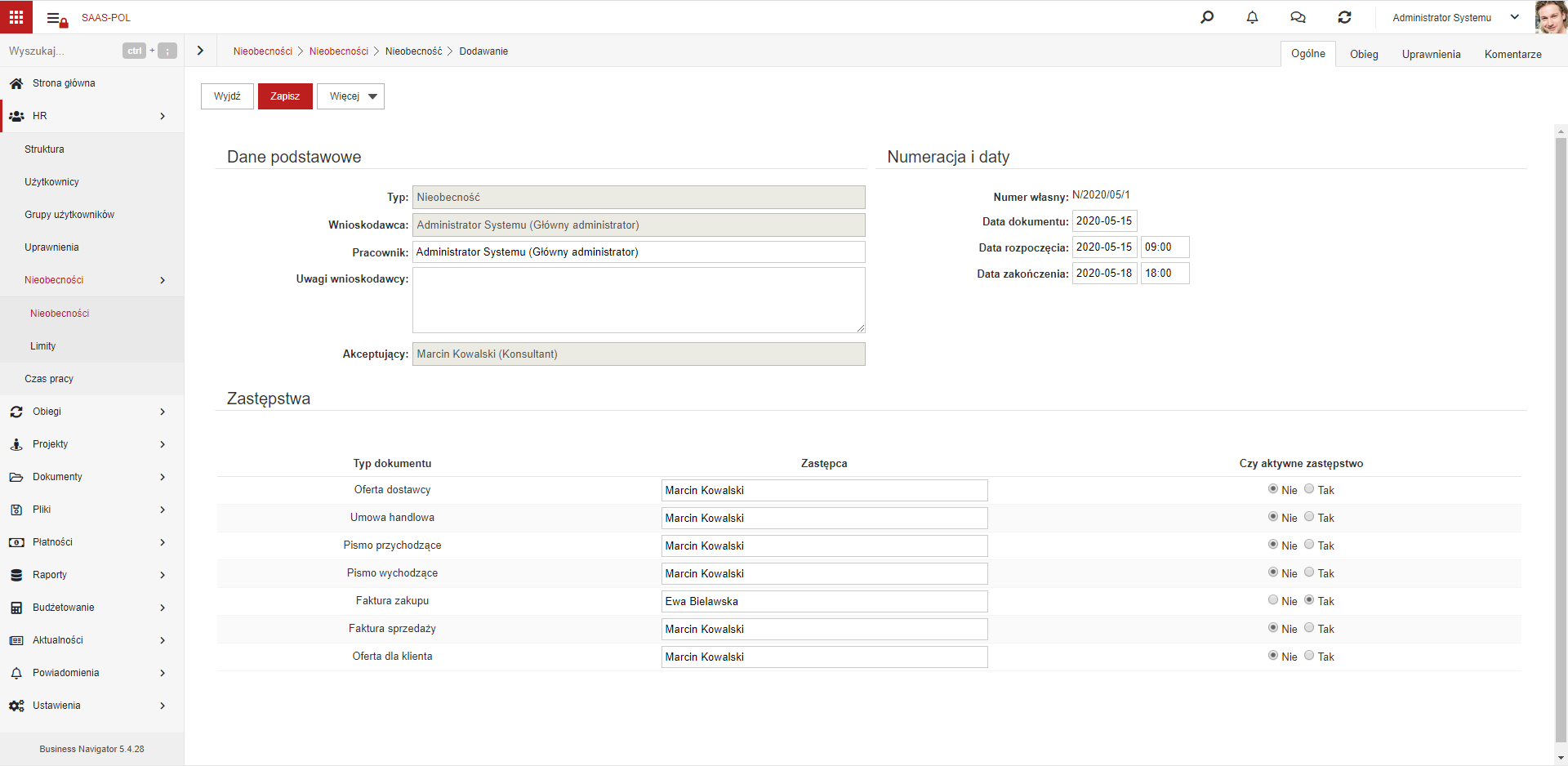This screenshot has height=766, width=1568.
Task: Click the red Zapisz button
Action: [285, 96]
